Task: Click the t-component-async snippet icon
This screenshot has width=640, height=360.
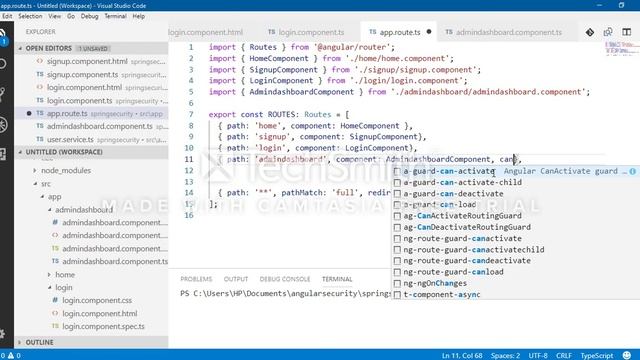Action: (x=397, y=295)
